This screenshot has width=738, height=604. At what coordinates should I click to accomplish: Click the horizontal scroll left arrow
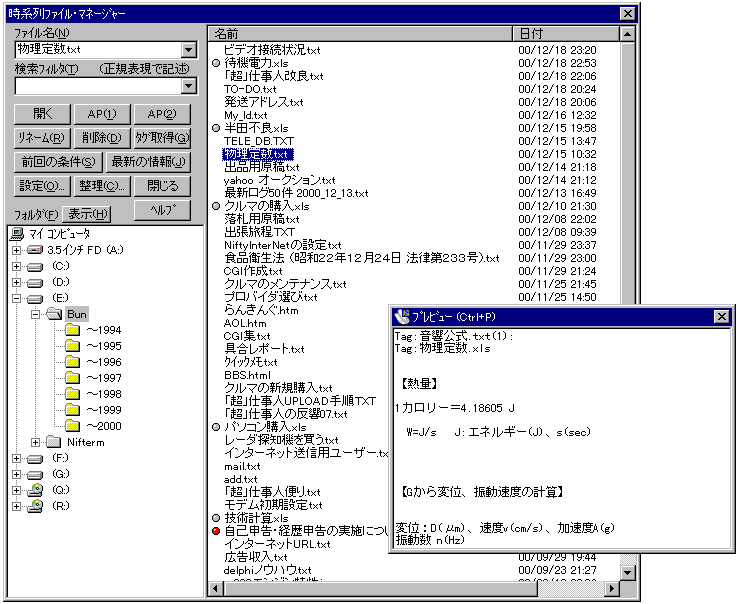click(216, 588)
